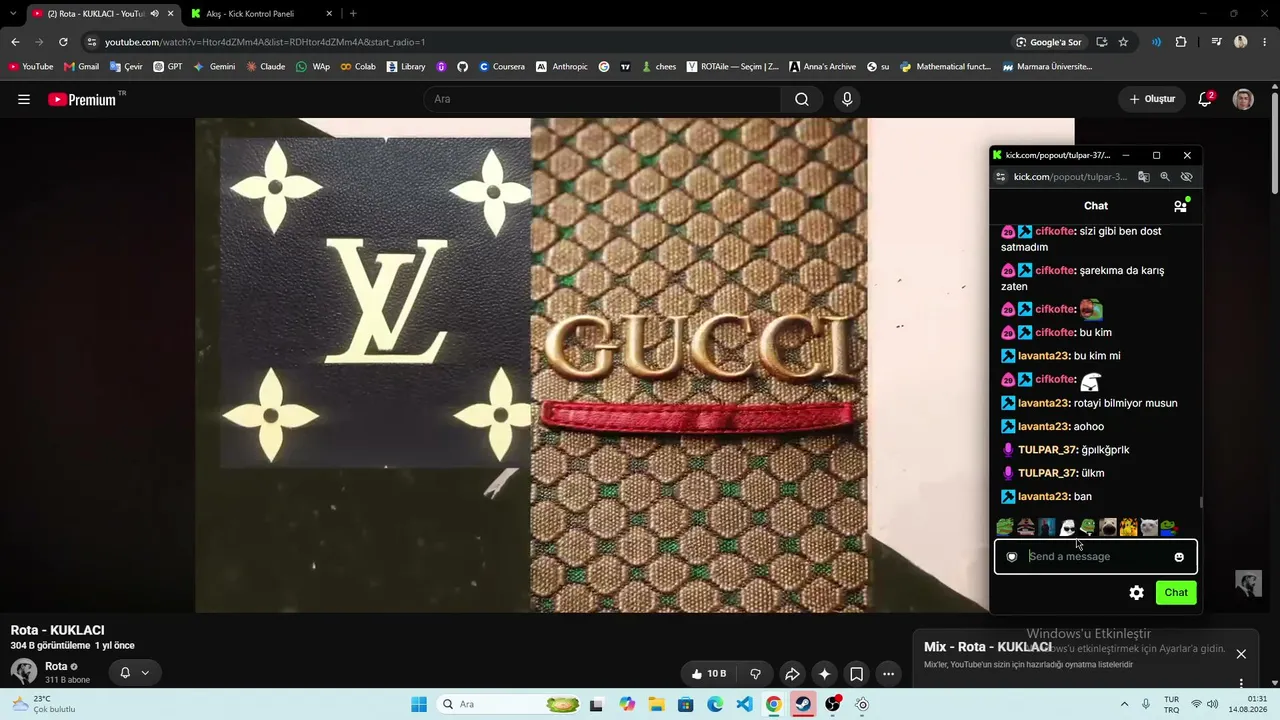The width and height of the screenshot is (1280, 720).
Task: Bookmark this page with the star icon
Action: point(1123,42)
